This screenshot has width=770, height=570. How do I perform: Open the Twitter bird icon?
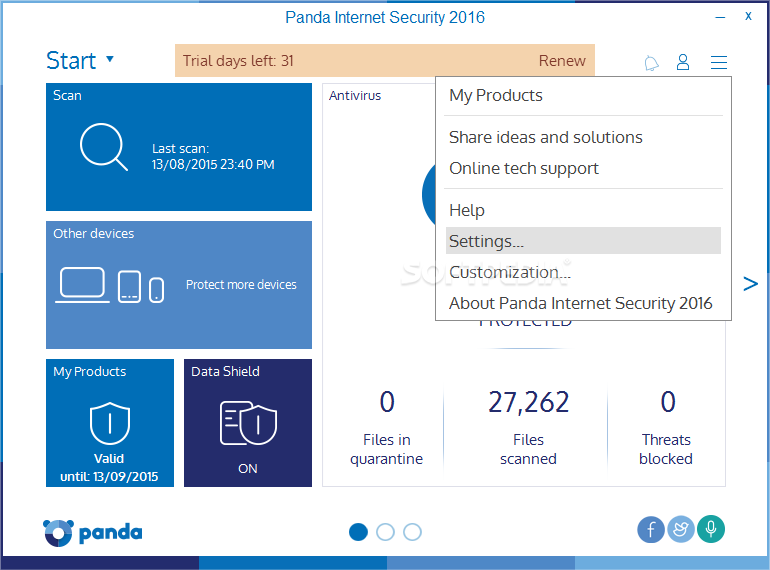[681, 529]
